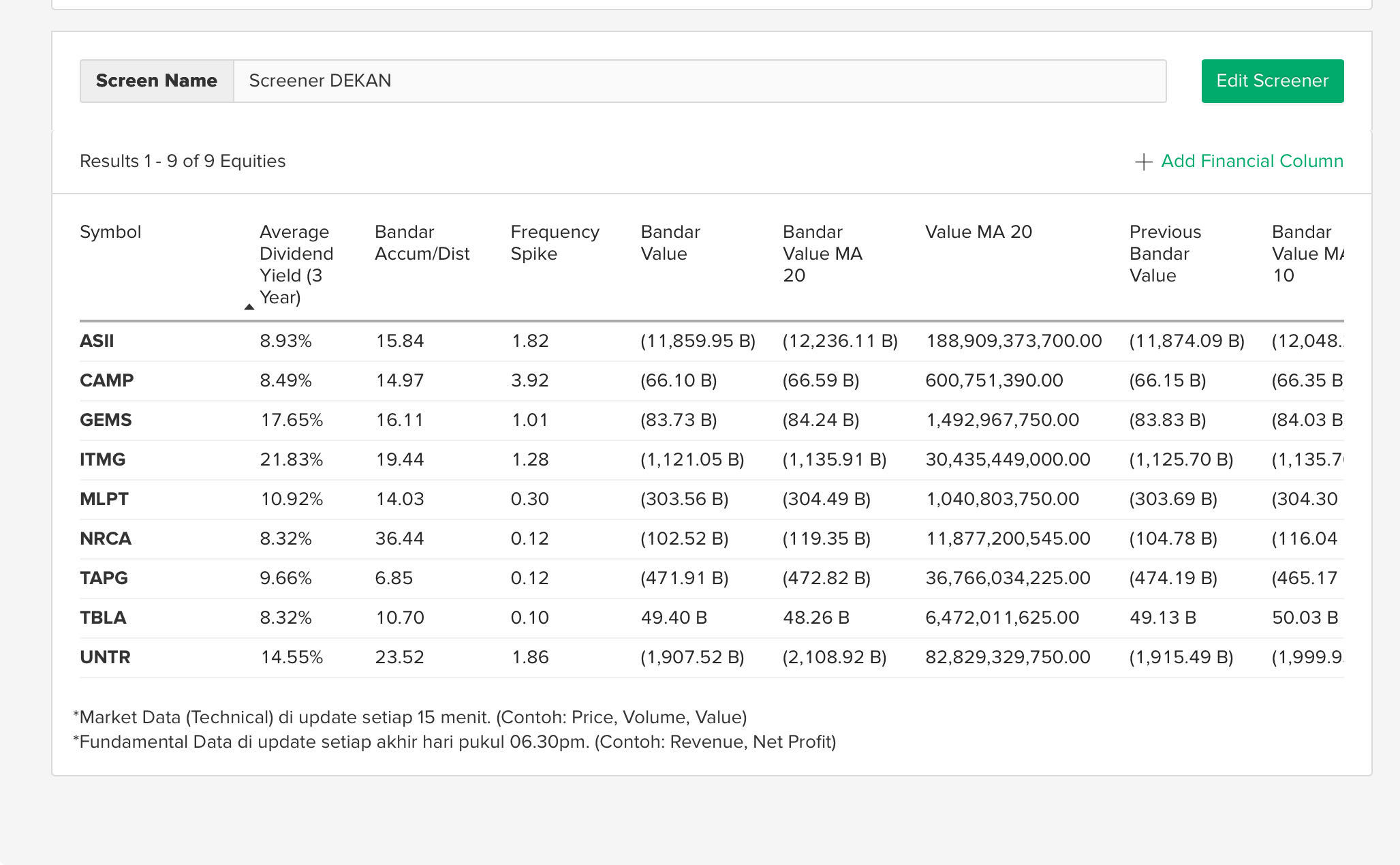
Task: Select TAPG Value MA 20 36,766,034,225.00
Action: click(x=1008, y=578)
